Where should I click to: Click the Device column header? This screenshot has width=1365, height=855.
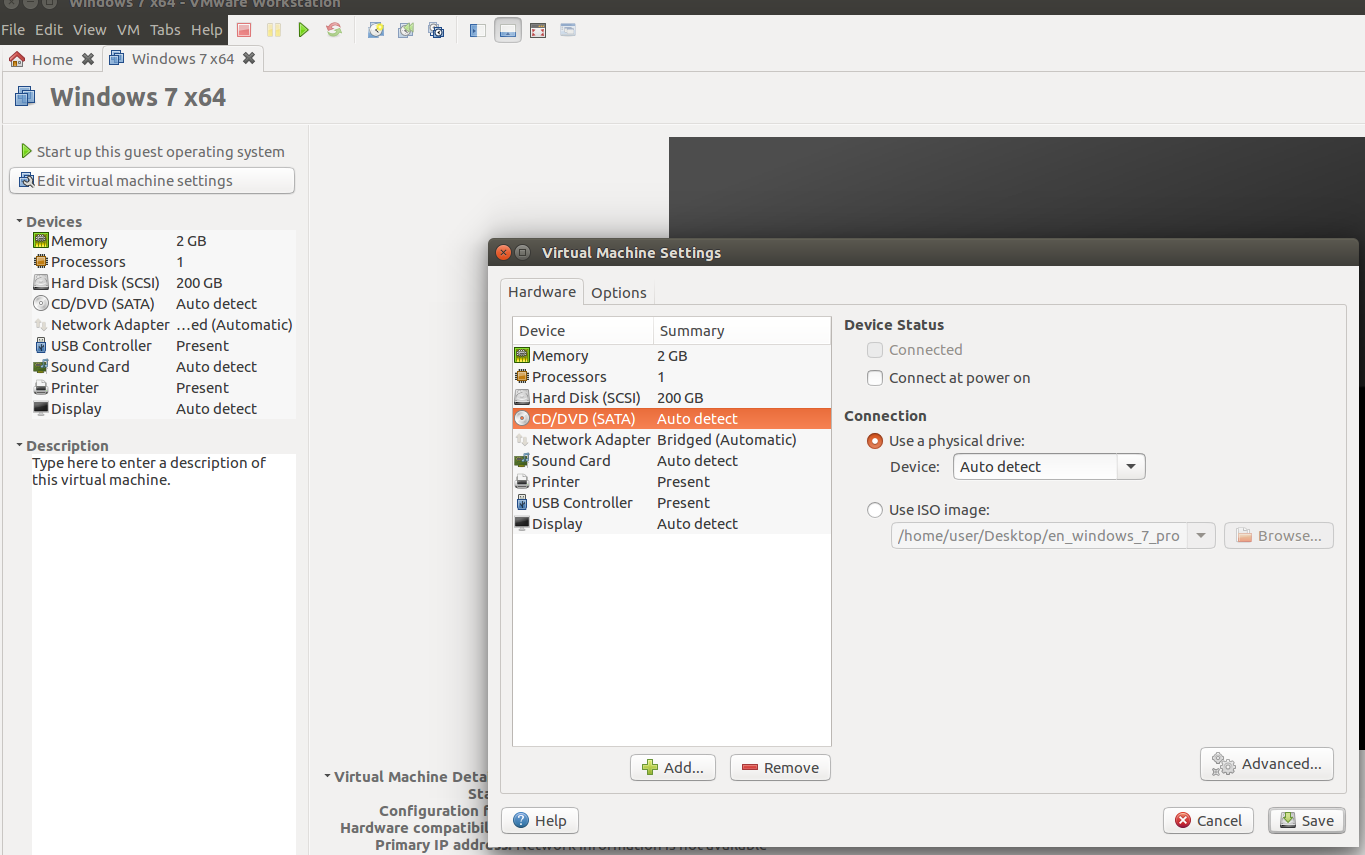click(583, 331)
